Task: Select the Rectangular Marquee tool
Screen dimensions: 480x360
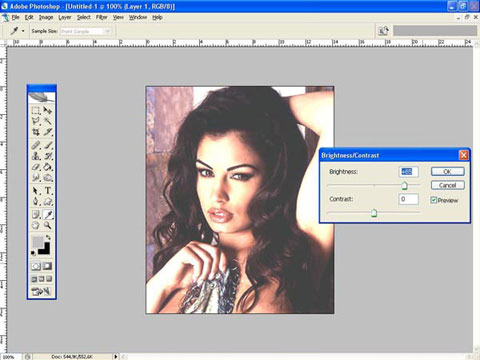Action: click(36, 110)
